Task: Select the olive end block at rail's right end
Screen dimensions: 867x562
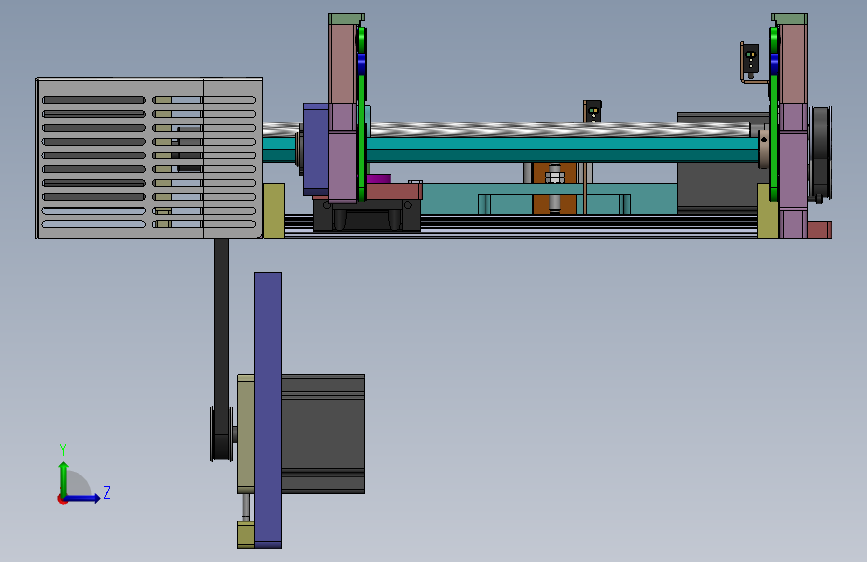Action: (x=768, y=211)
